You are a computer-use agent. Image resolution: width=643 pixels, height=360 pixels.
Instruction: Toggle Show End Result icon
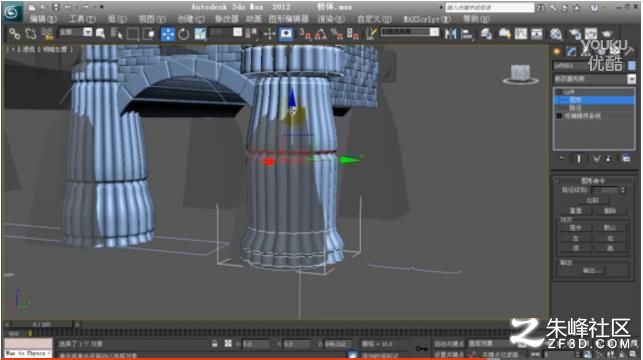[x=579, y=158]
